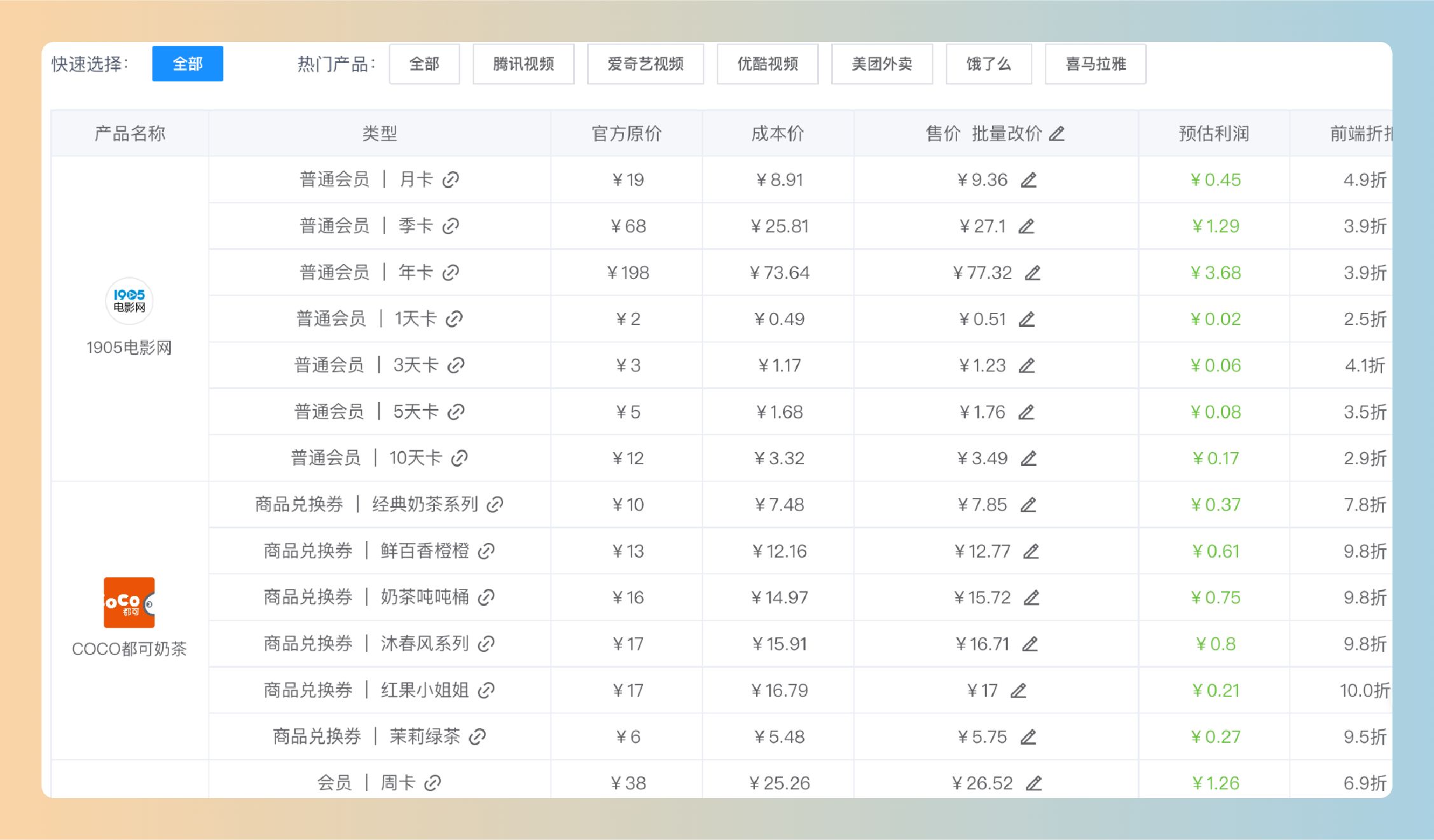Edit sale price ¥77.32 pencil icon
The width and height of the screenshot is (1434, 840).
pos(1032,273)
